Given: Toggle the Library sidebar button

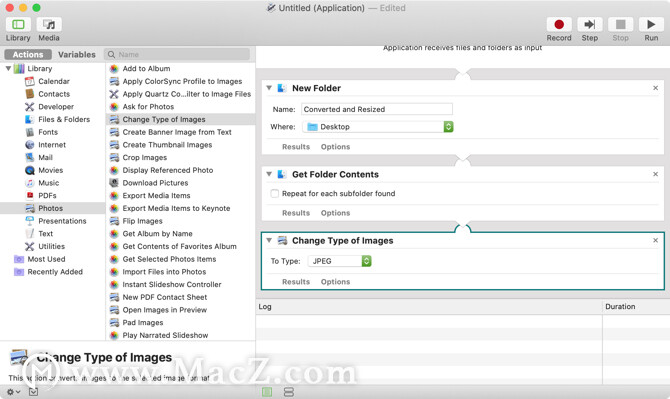Looking at the screenshot, I should point(18,25).
